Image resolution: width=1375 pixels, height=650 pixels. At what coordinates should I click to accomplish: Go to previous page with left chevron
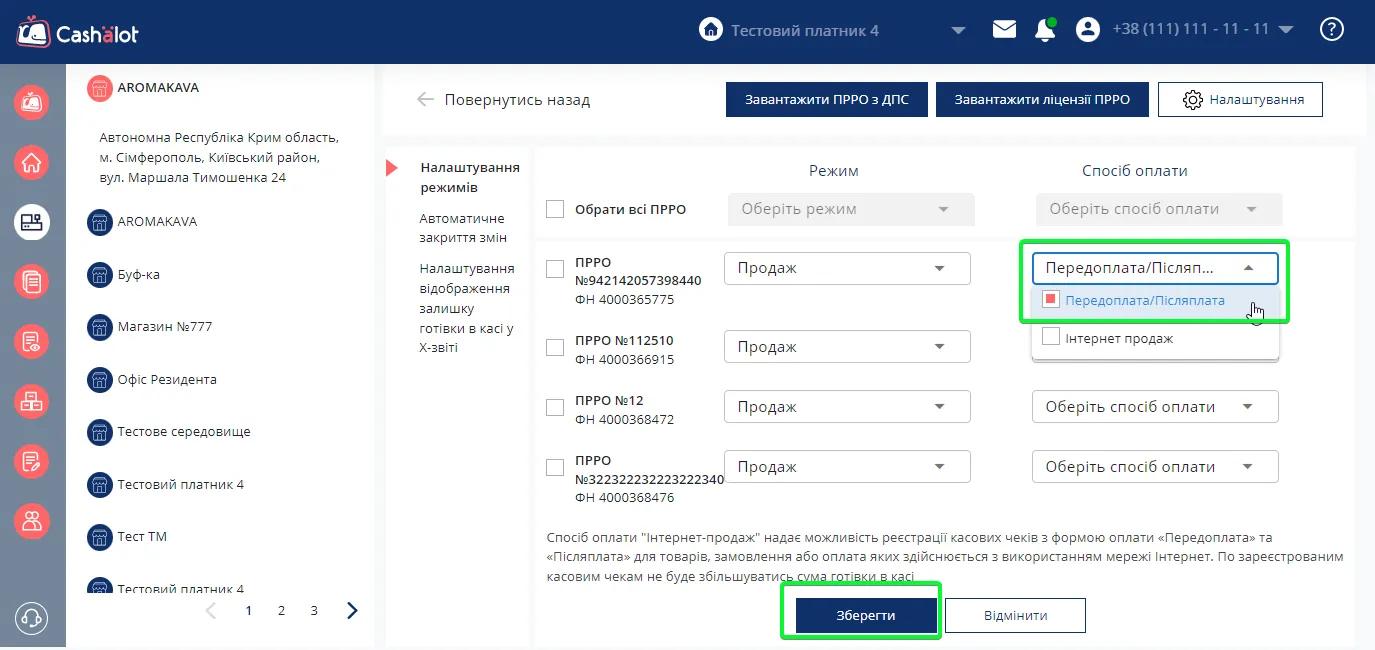point(211,610)
